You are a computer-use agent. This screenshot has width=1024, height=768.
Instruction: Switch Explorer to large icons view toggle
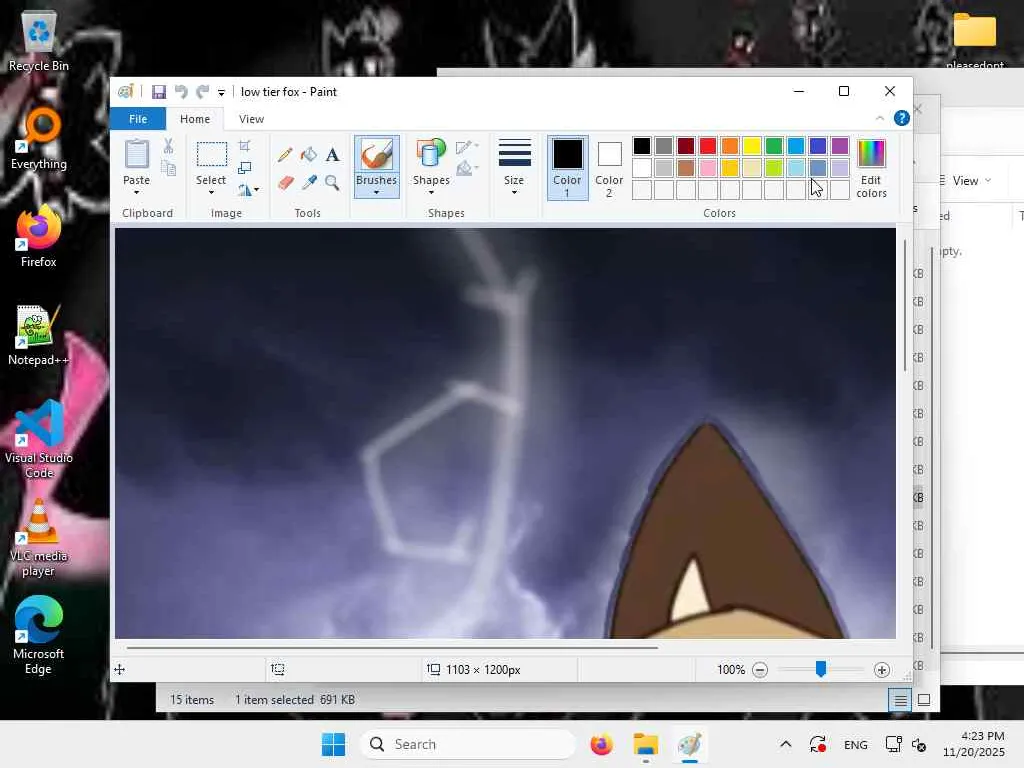click(x=923, y=700)
